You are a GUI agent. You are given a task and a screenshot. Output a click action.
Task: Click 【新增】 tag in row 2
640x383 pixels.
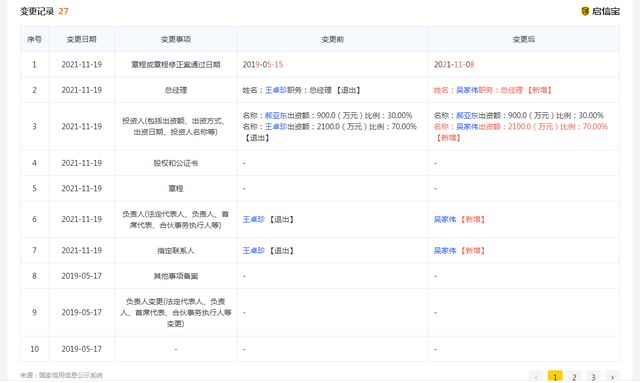(x=540, y=90)
